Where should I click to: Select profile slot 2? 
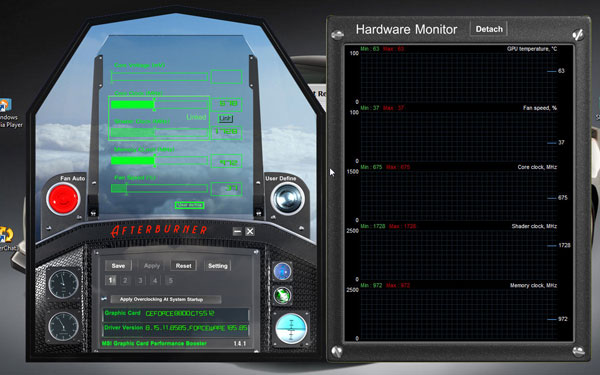[x=125, y=280]
